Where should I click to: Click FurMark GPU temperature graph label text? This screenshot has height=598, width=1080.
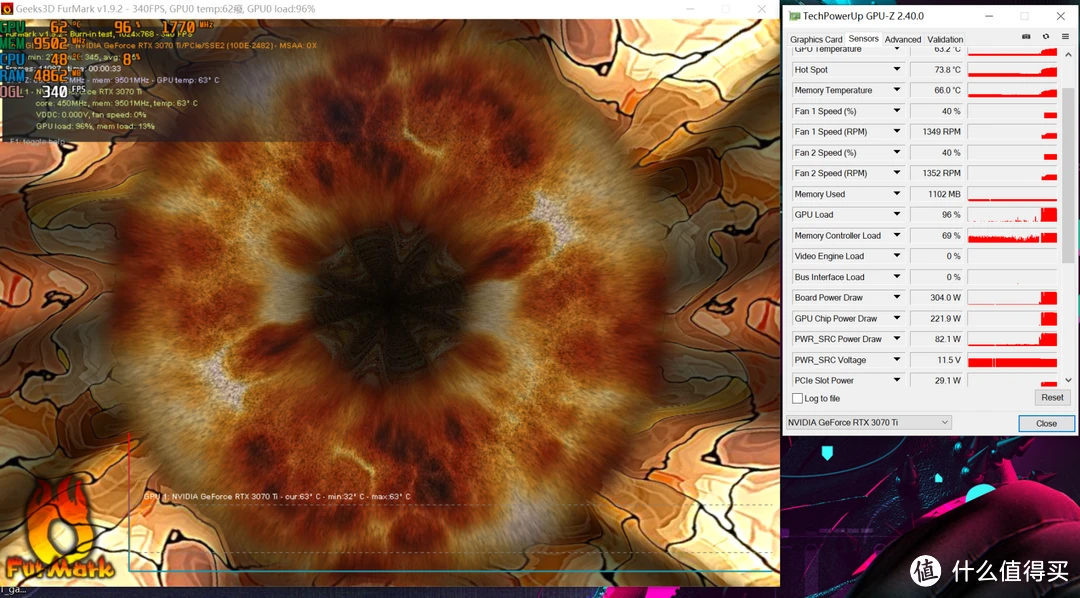coord(277,496)
